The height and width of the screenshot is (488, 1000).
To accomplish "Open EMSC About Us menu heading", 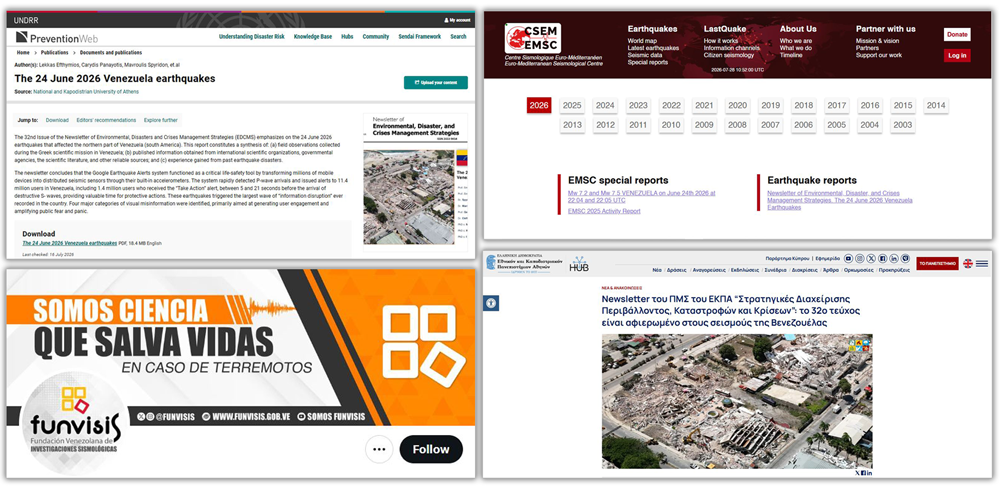I will [x=798, y=29].
